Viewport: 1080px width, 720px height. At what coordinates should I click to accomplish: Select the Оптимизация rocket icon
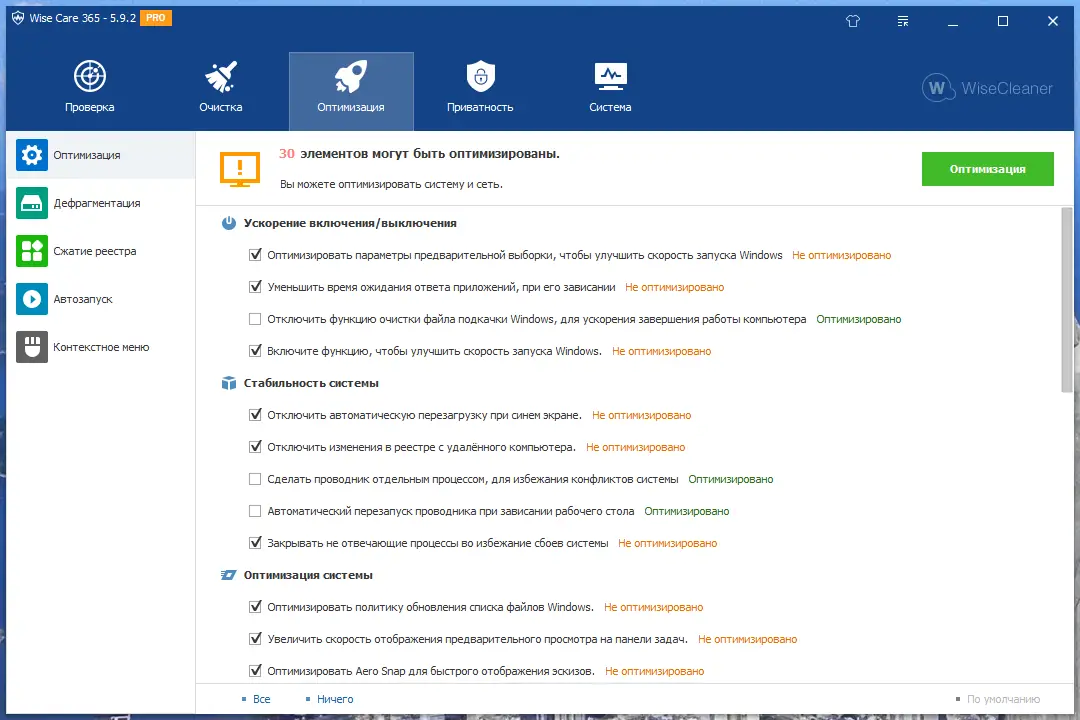pyautogui.click(x=351, y=76)
